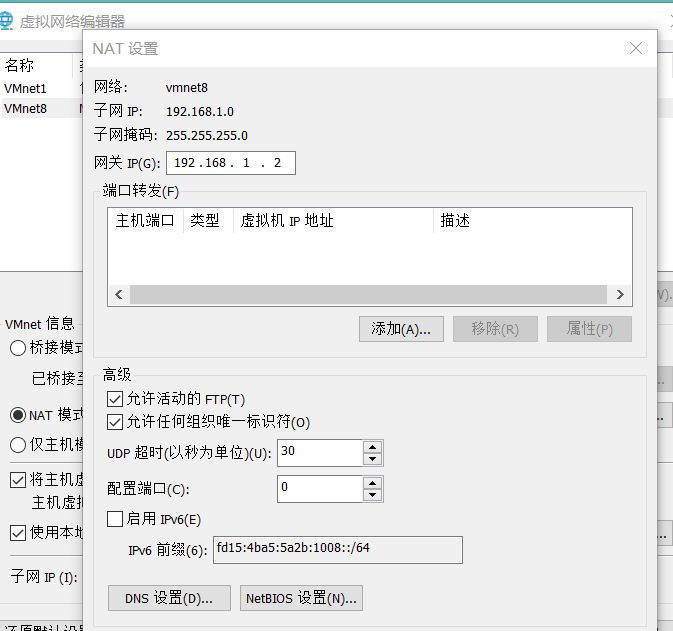This screenshot has height=631, width=673.
Task: Click the 主机端口 column header
Action: 145,221
